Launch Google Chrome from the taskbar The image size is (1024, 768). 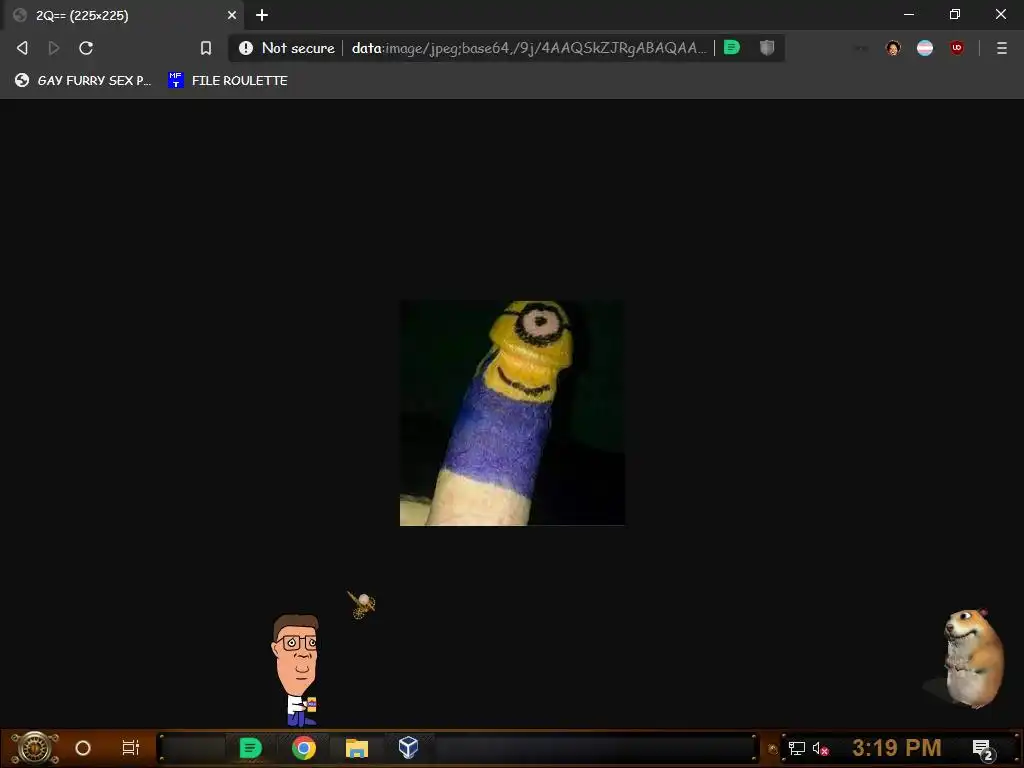pyautogui.click(x=304, y=748)
